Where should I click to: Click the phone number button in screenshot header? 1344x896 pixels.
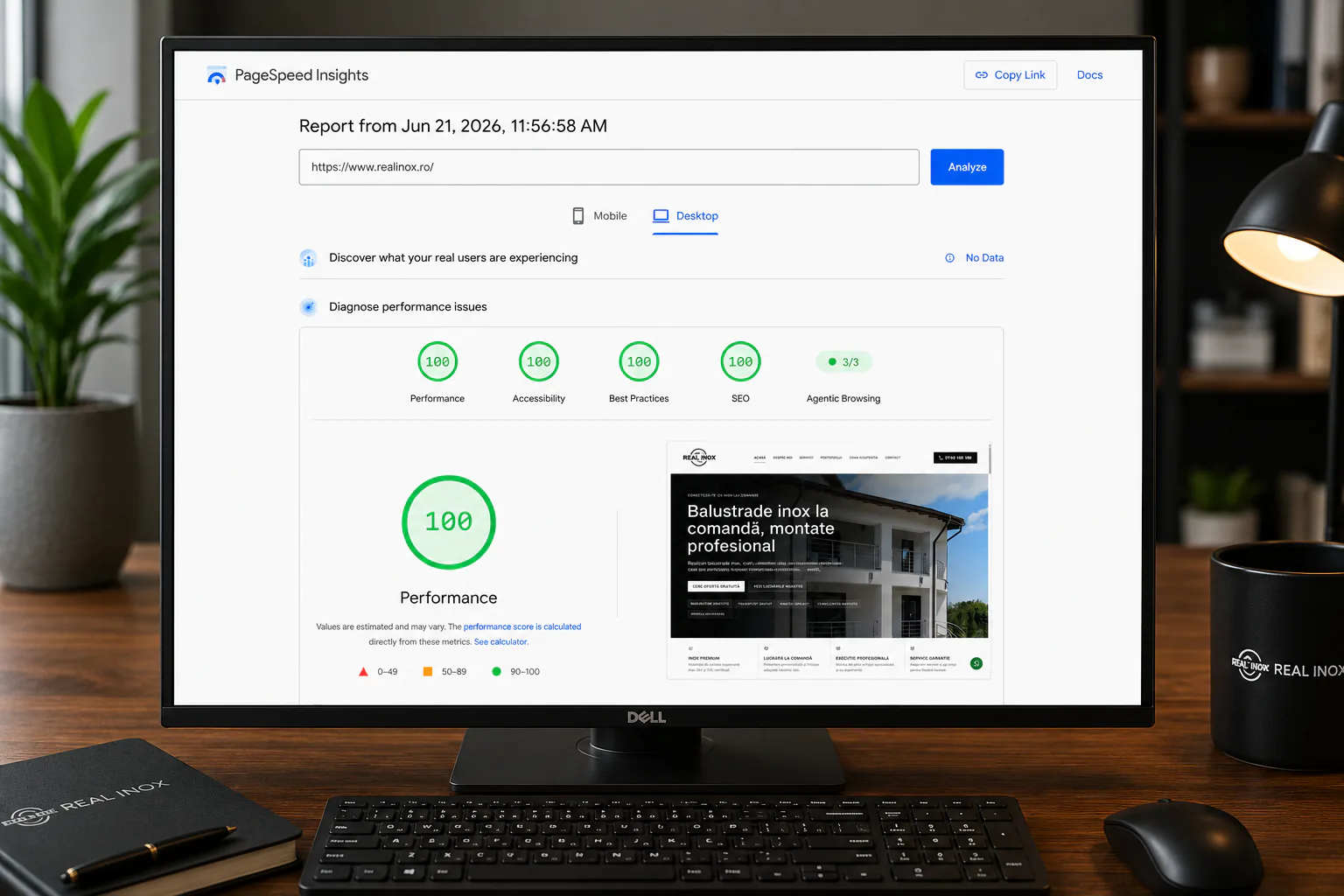pyautogui.click(x=955, y=458)
